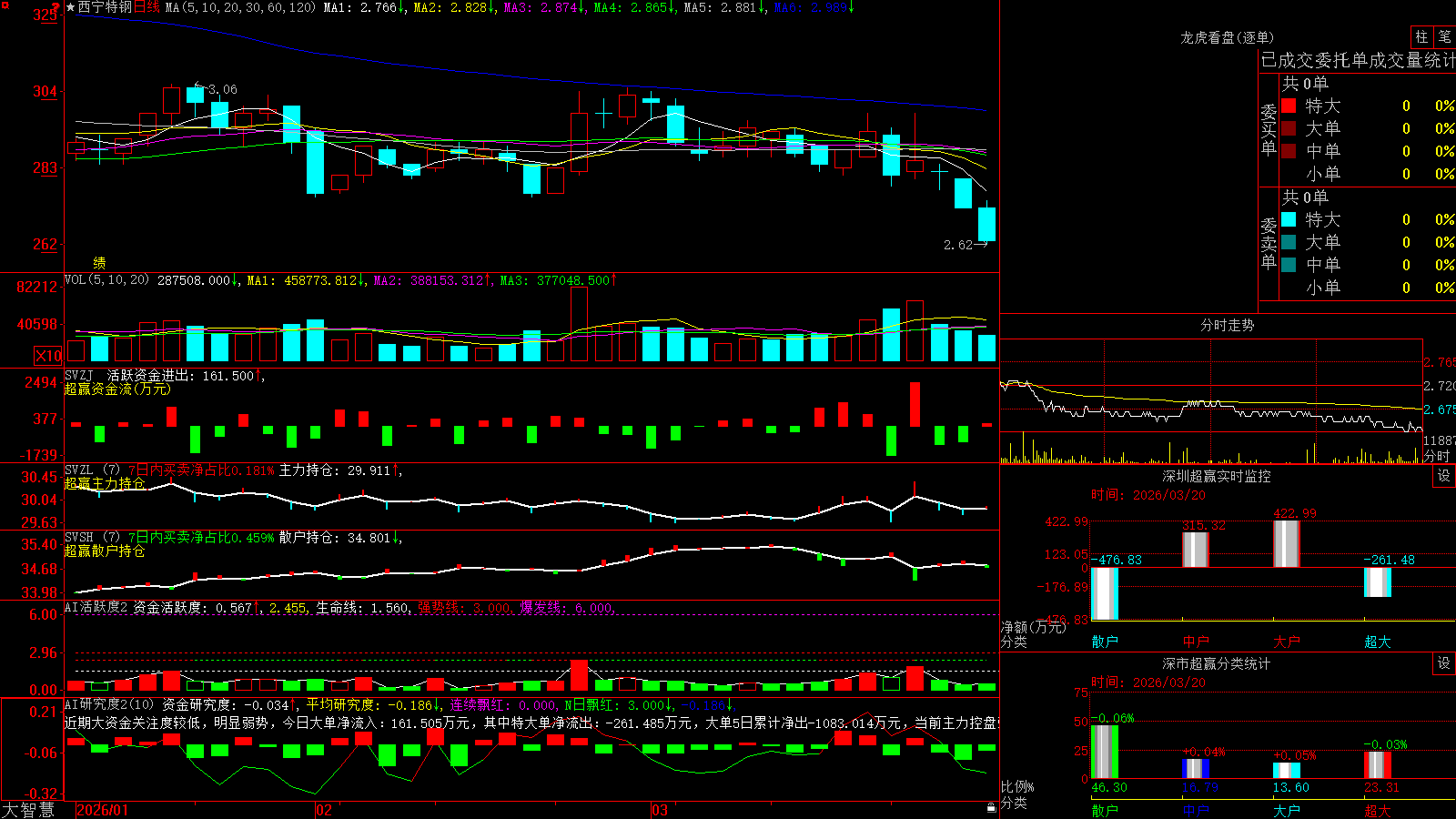Click the green 散户 ratio bar 46.30

point(1105,752)
